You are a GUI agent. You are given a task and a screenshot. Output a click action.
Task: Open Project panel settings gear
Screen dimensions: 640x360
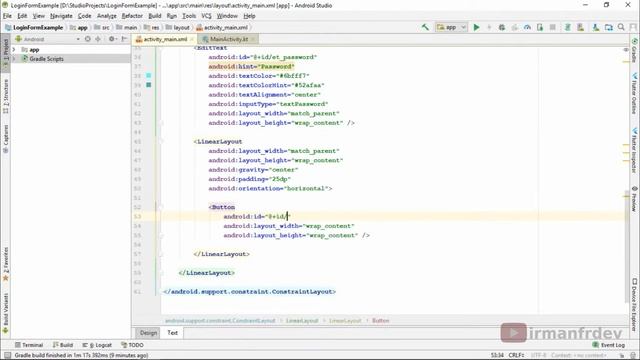click(112, 39)
